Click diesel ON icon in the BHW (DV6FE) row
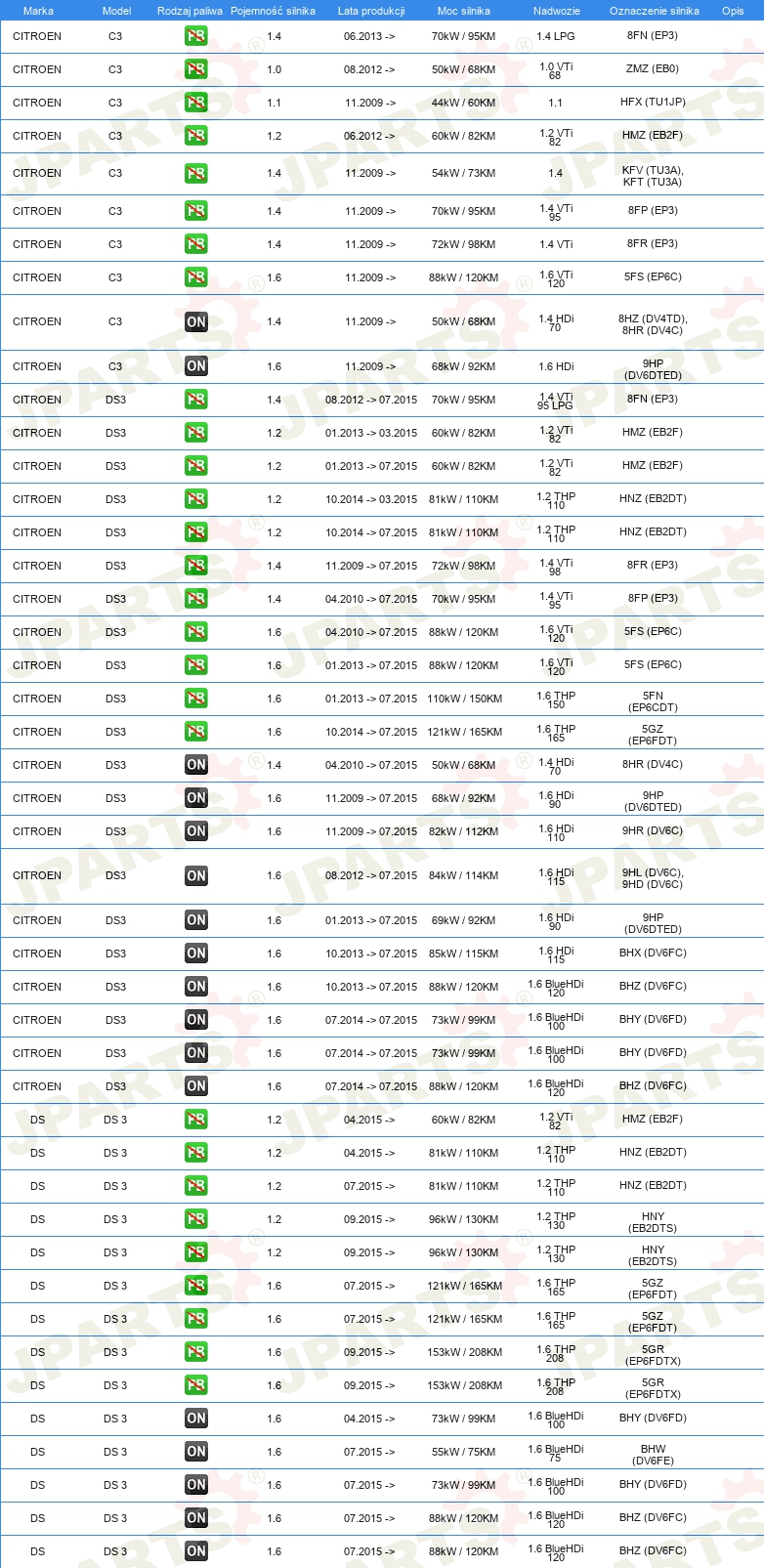This screenshot has height=1568, width=764. click(196, 1452)
